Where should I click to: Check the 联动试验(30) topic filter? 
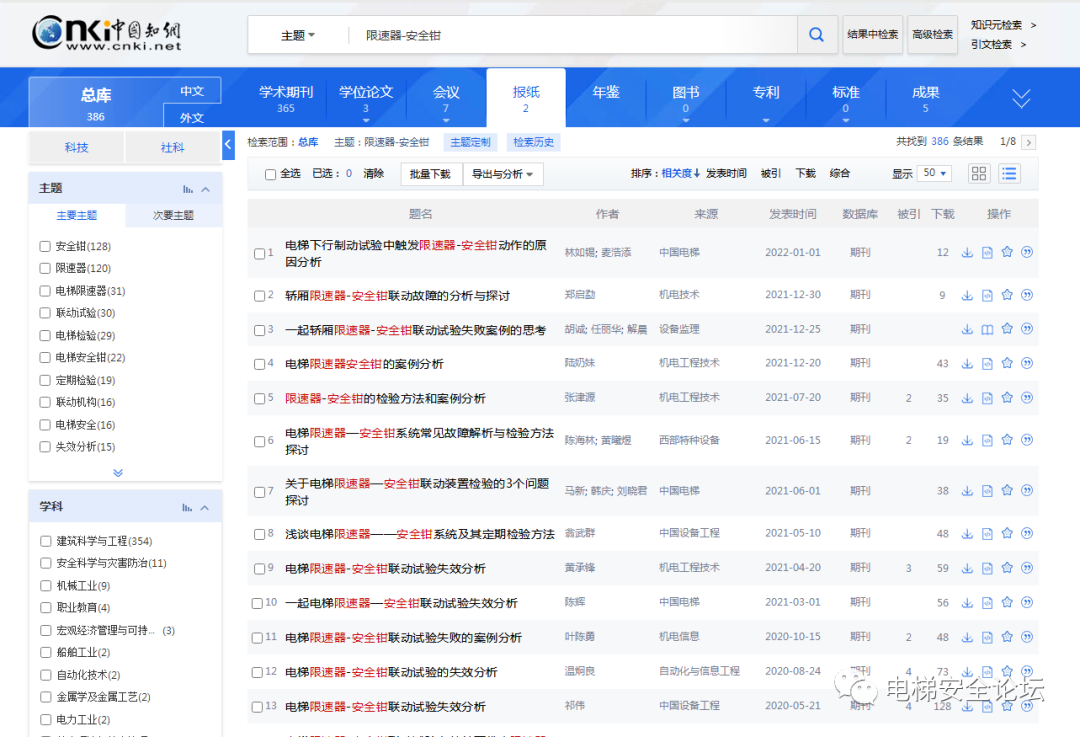pos(45,313)
